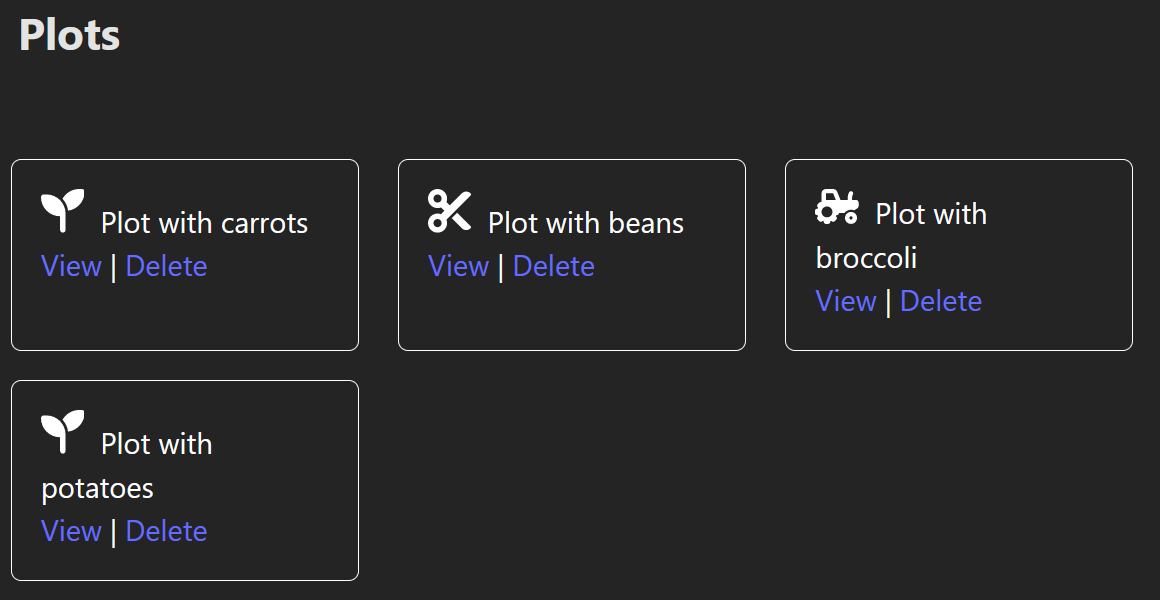Click the Plot with carrots title text
This screenshot has height=600, width=1160.
pyautogui.click(x=204, y=223)
